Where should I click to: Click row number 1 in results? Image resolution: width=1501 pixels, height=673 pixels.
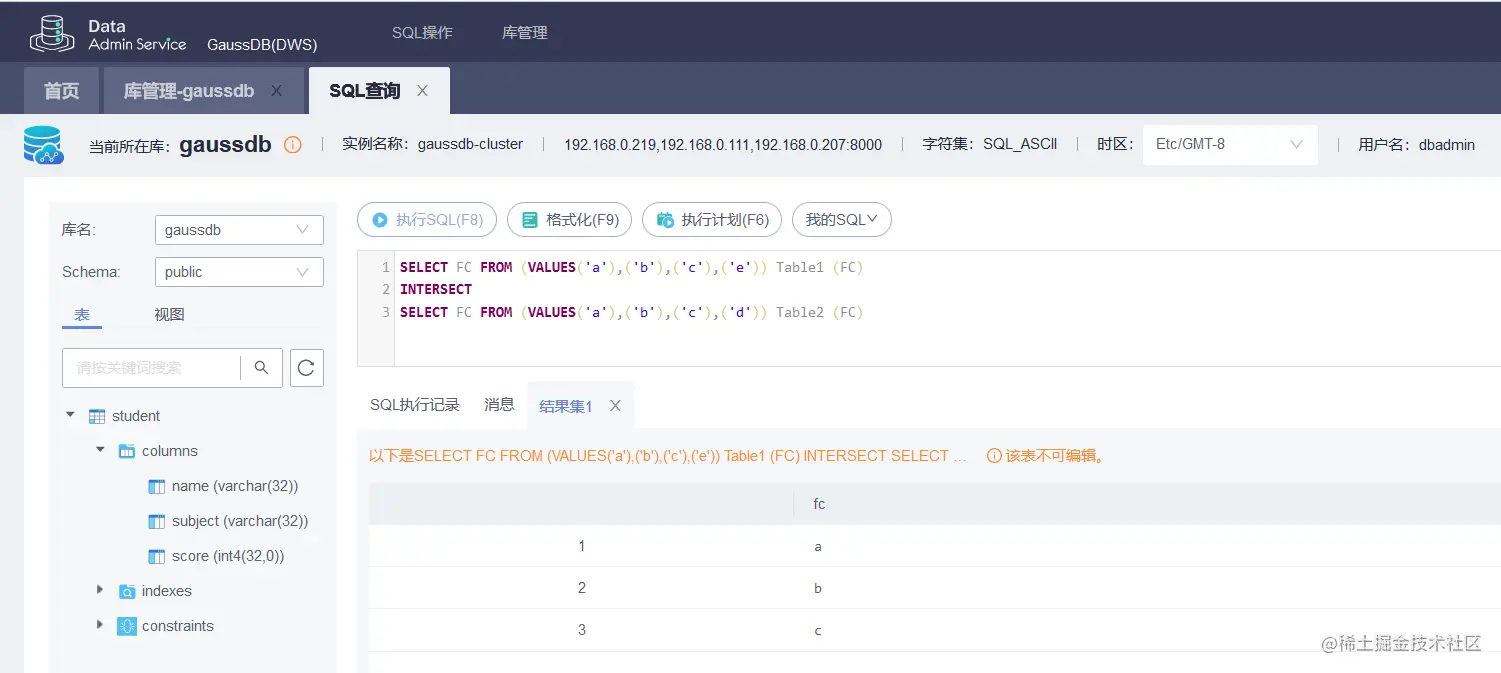tap(582, 546)
